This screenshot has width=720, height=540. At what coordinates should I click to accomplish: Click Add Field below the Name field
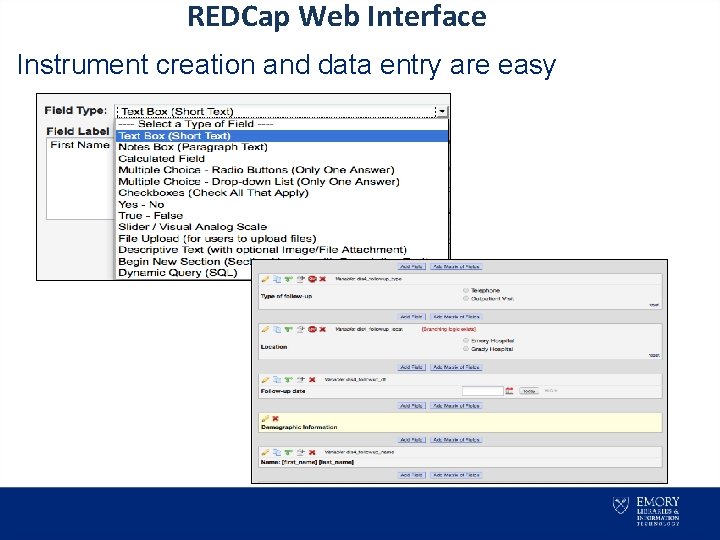point(411,475)
